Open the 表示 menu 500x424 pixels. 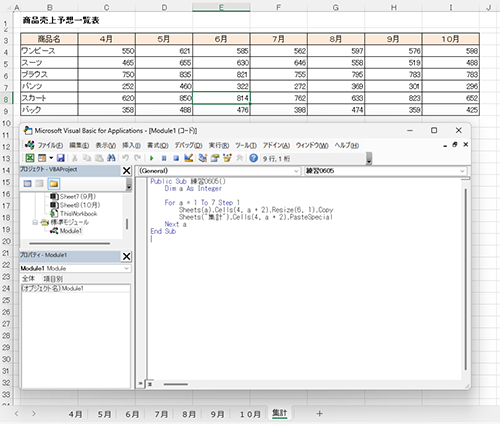(x=106, y=145)
